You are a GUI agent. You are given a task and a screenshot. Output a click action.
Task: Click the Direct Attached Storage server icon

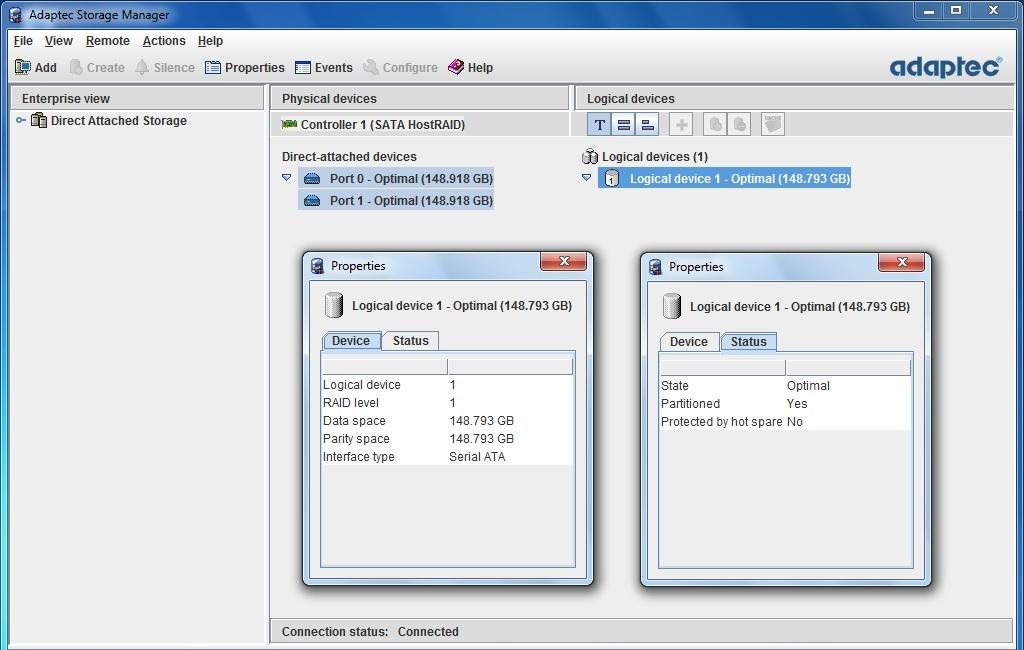[x=39, y=120]
